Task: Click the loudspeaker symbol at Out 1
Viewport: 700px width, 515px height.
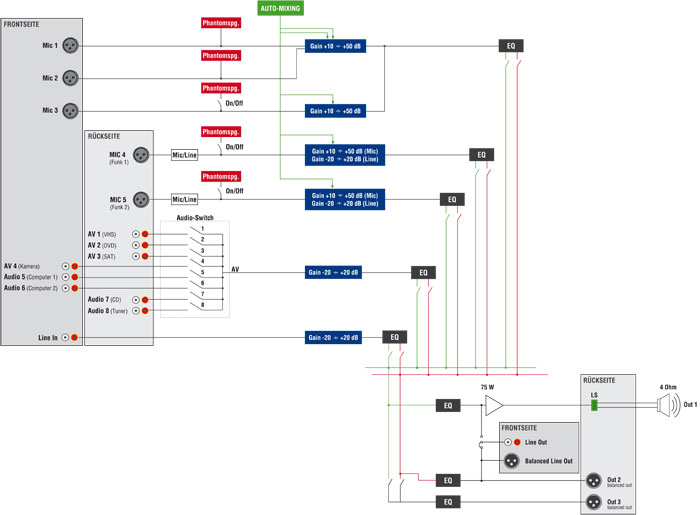Action: click(666, 405)
